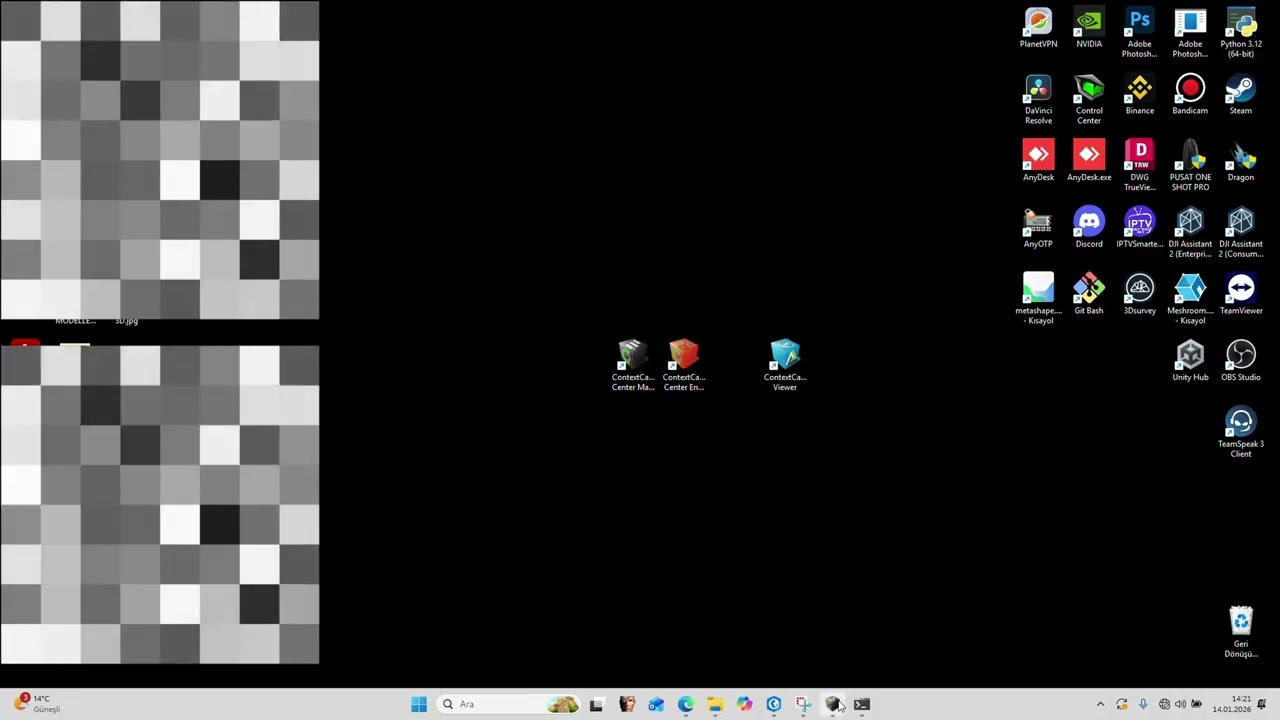
Task: Click the metashape shortcut on the desktop
Action: click(x=1038, y=299)
